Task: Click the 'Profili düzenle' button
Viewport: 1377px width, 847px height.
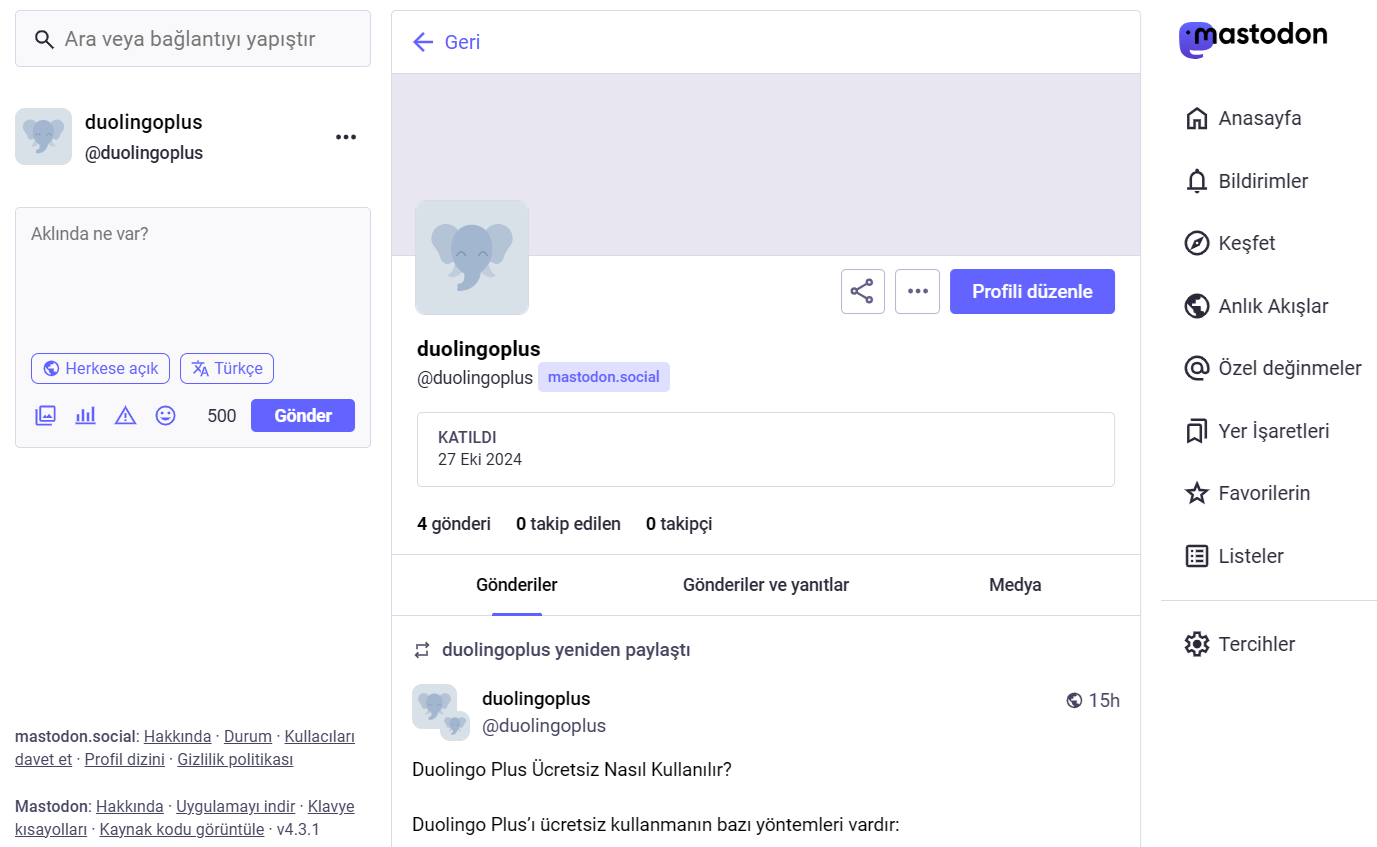Action: coord(1032,292)
